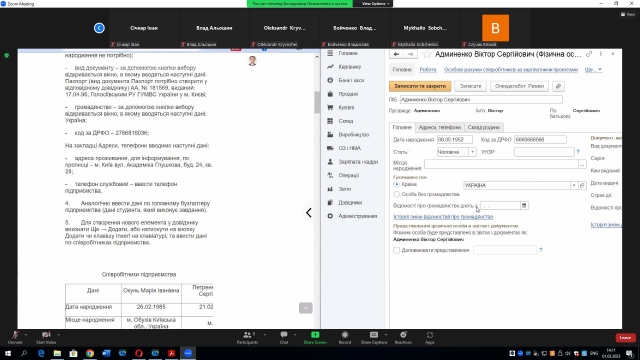640x360 pixels.
Task: Expand the arrow next to Show Captions
Action: 386,335
